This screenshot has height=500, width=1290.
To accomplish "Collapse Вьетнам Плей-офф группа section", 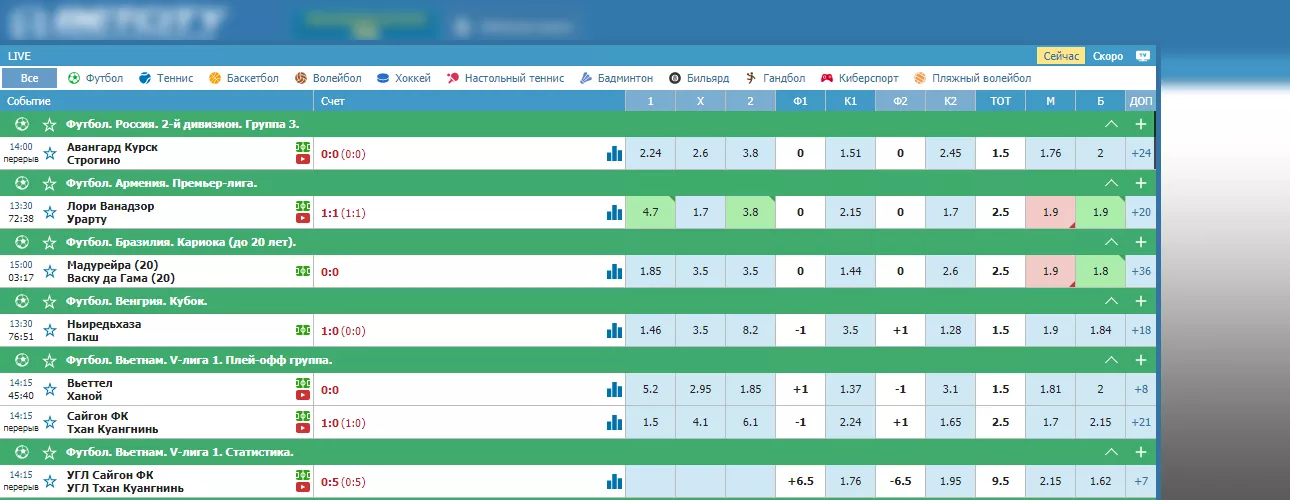I will click(1110, 361).
